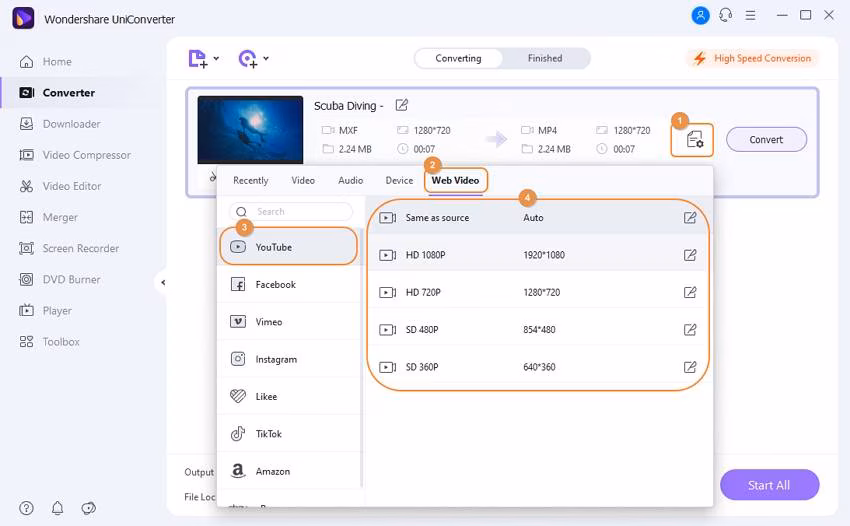Open the feedback chat icon
850x526 pixels.
coord(88,508)
